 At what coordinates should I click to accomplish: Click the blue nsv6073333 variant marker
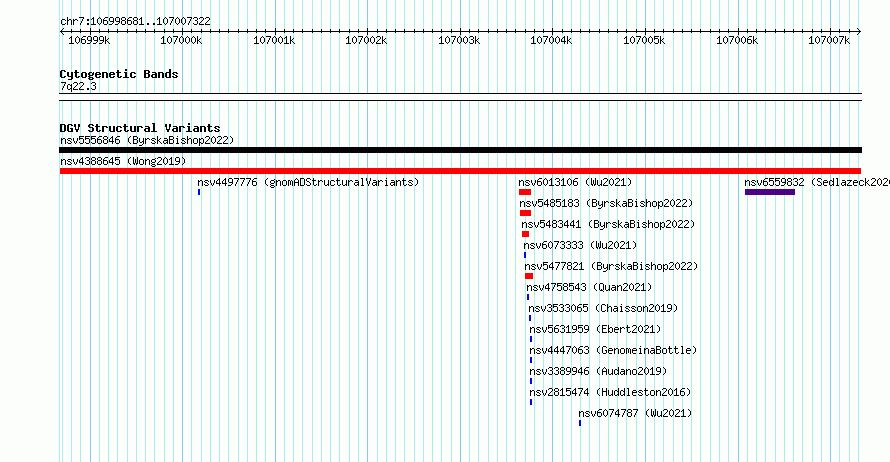pyautogui.click(x=525, y=255)
